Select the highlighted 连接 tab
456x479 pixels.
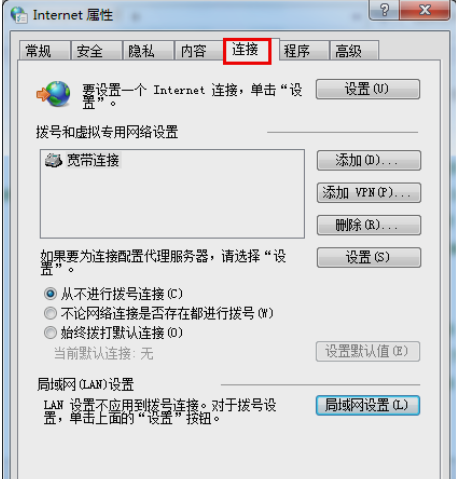click(247, 51)
